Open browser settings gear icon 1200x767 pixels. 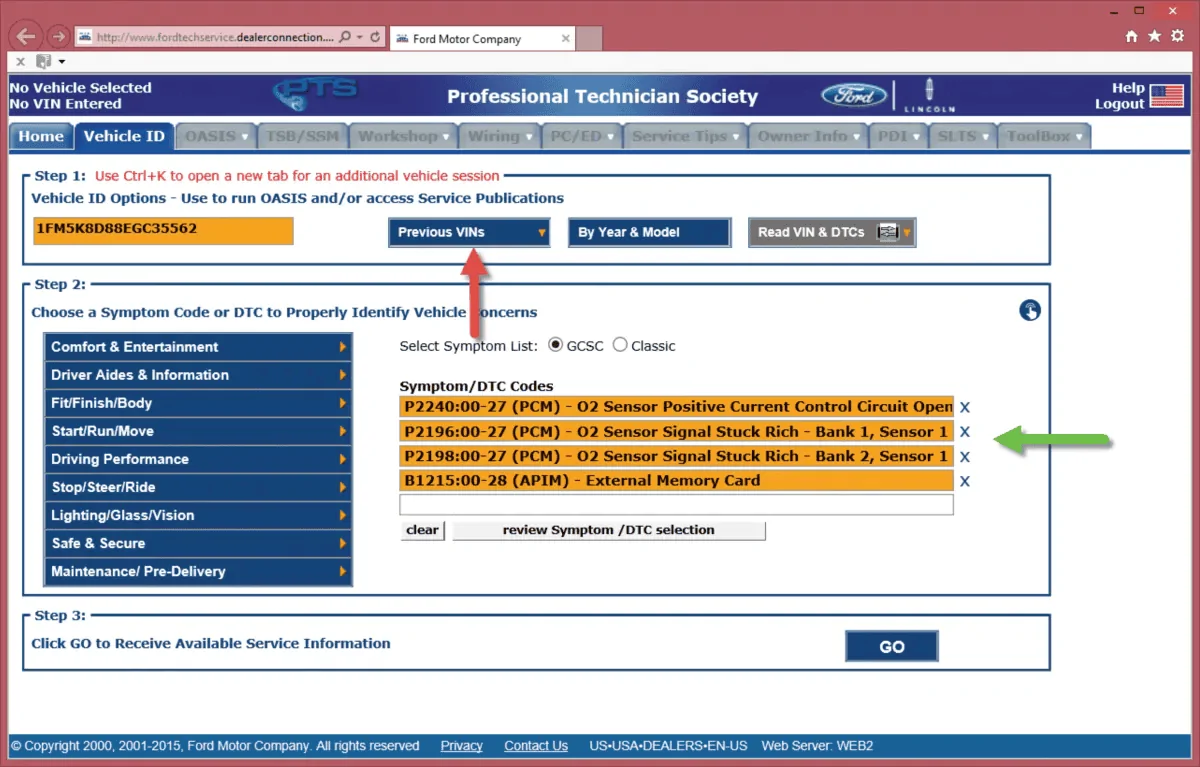[x=1179, y=36]
